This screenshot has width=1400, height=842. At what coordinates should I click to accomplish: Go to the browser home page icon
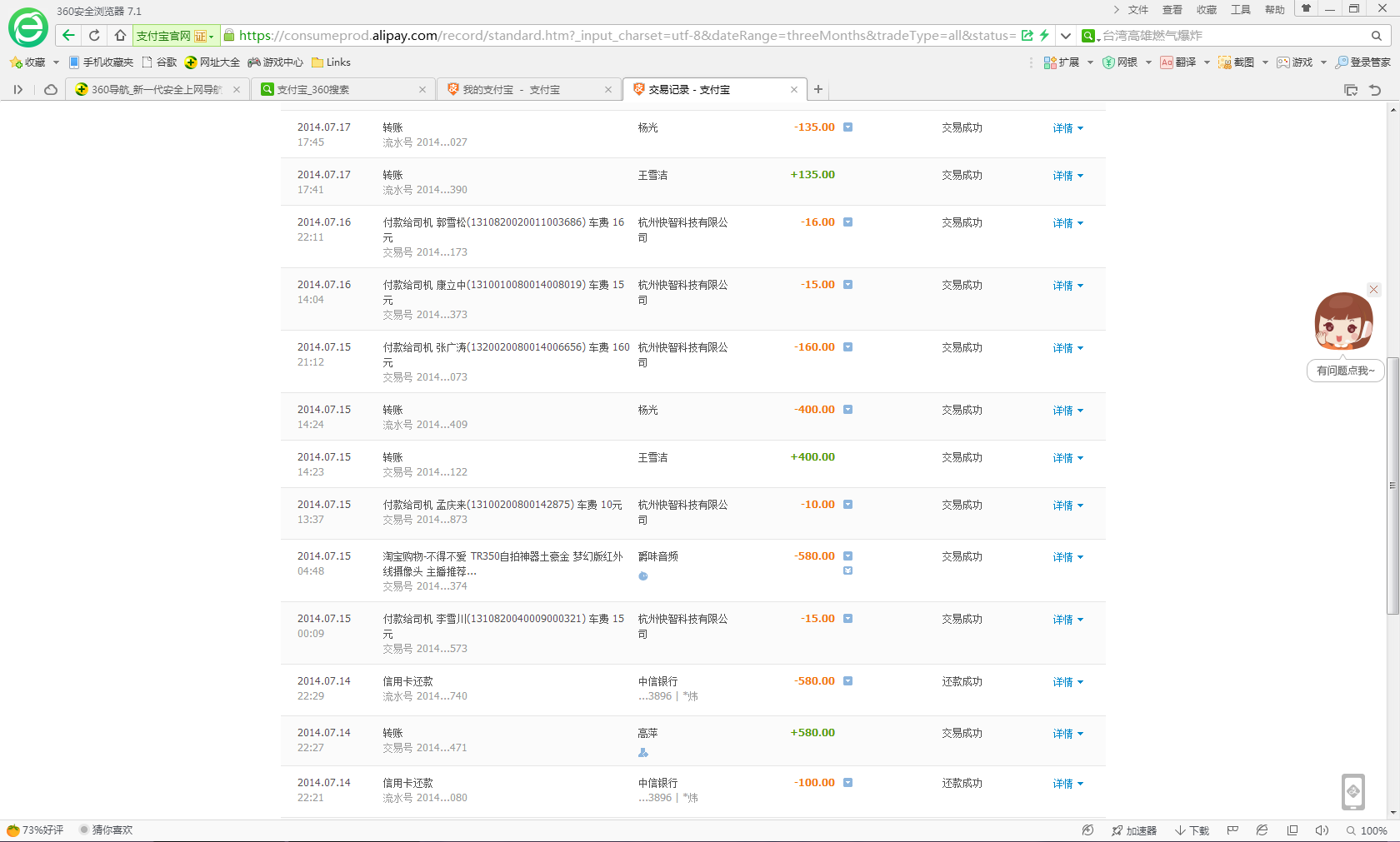[120, 35]
